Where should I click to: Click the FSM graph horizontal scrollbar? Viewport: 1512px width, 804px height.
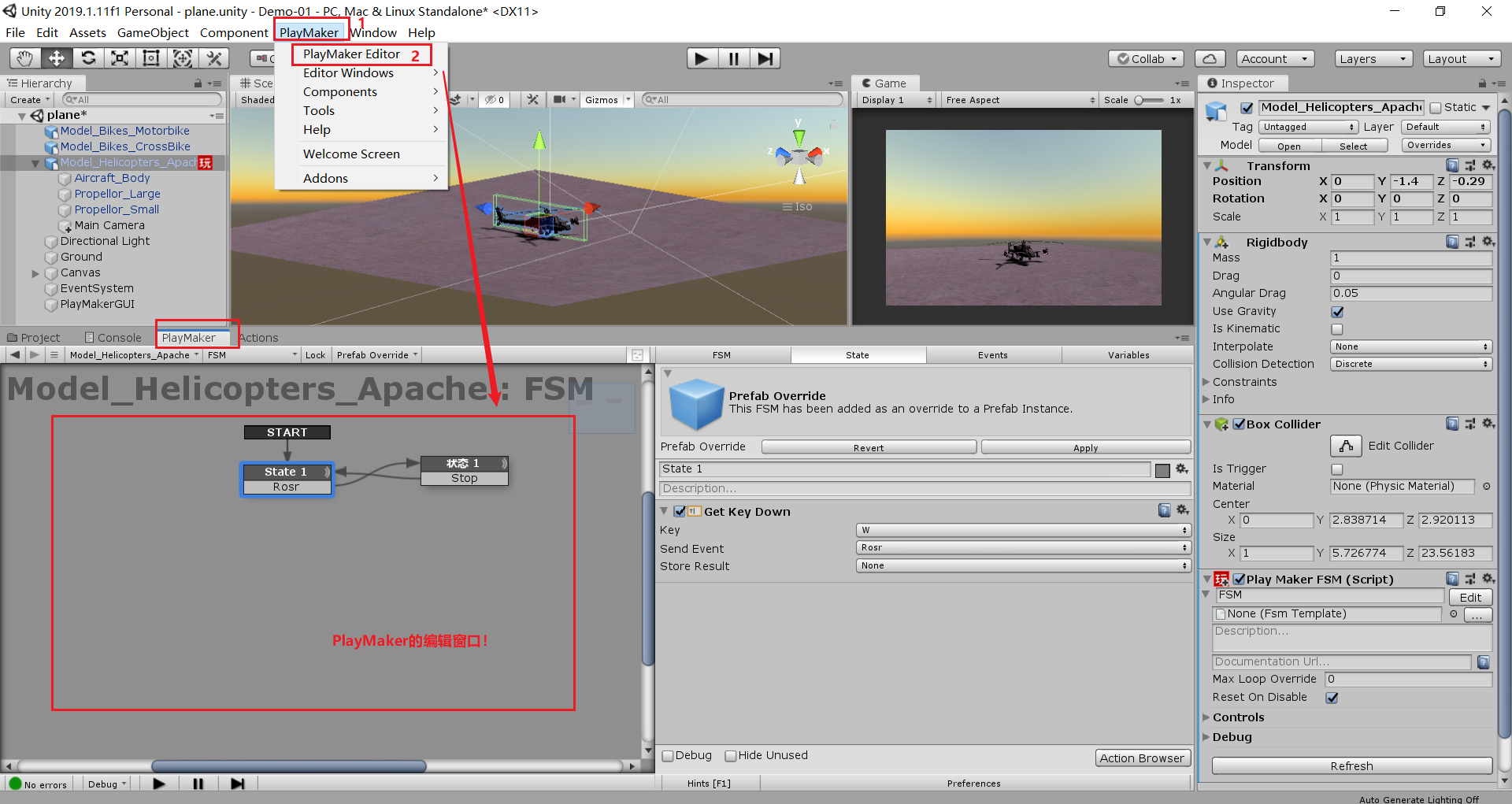pyautogui.click(x=287, y=765)
